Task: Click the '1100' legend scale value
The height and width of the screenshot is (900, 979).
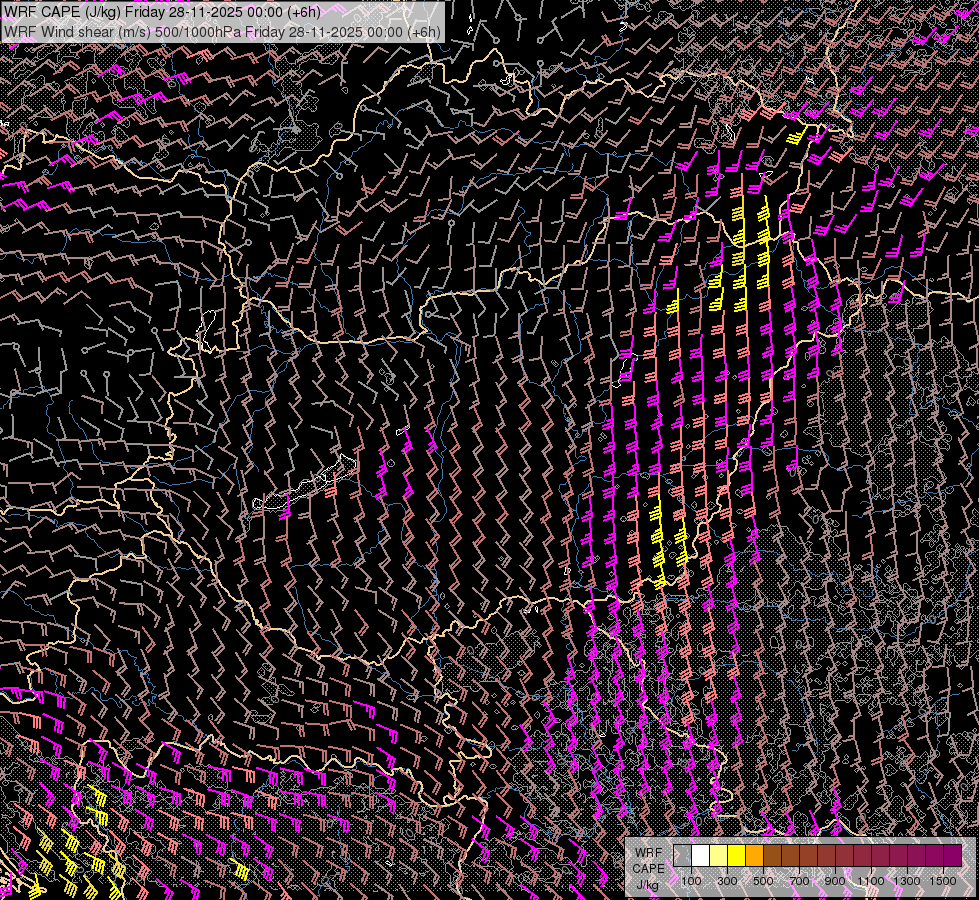Action: [870, 881]
